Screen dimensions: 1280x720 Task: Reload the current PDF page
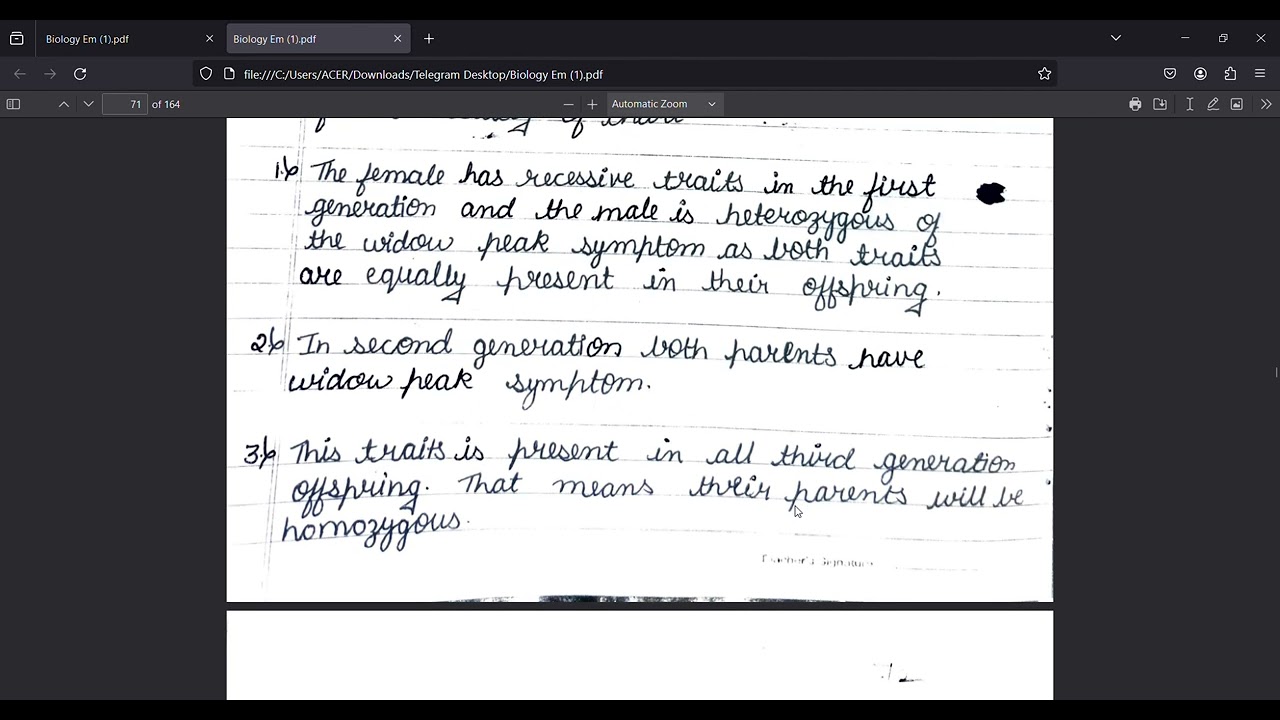(x=80, y=74)
